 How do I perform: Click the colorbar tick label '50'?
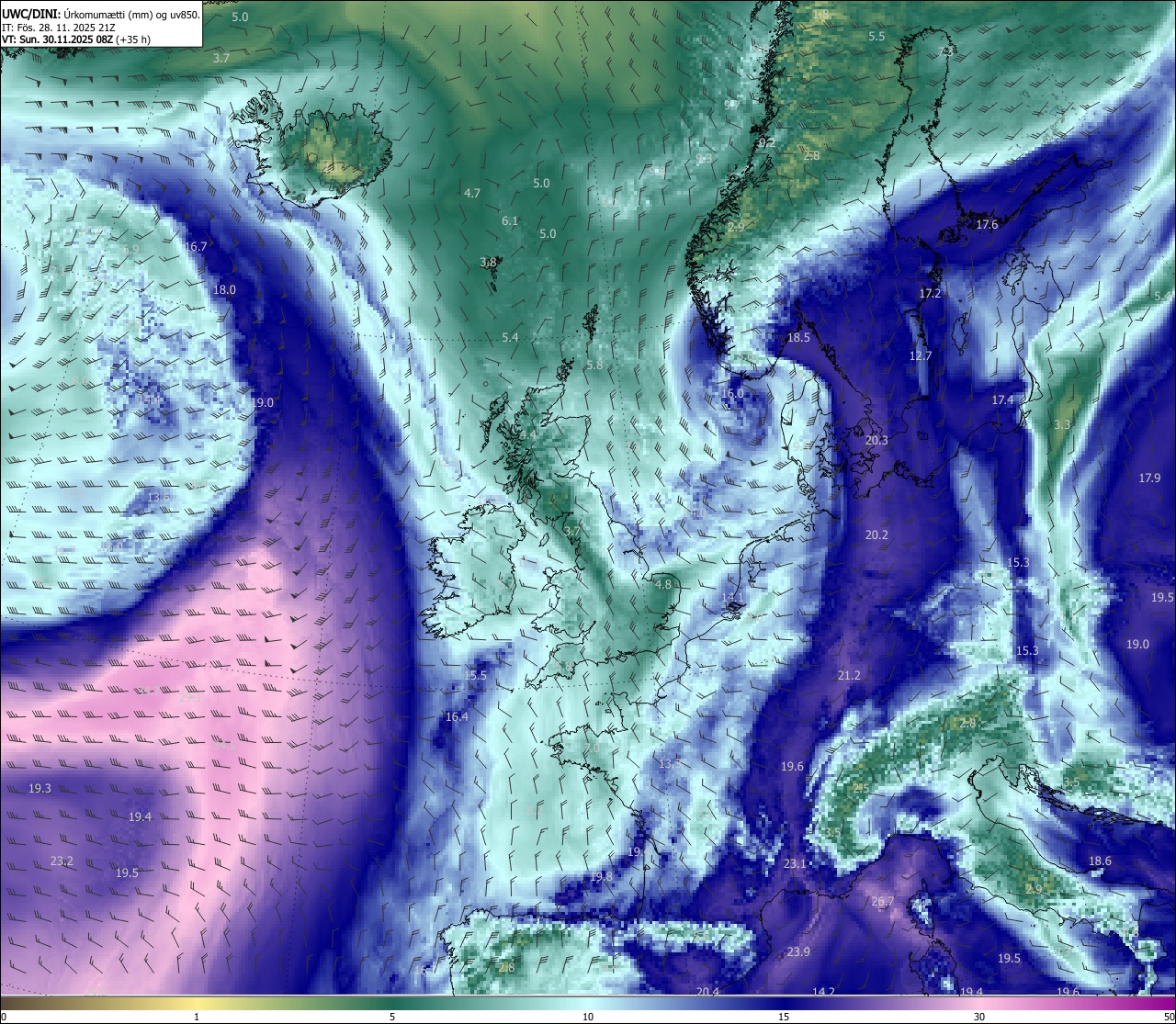(x=1169, y=1016)
